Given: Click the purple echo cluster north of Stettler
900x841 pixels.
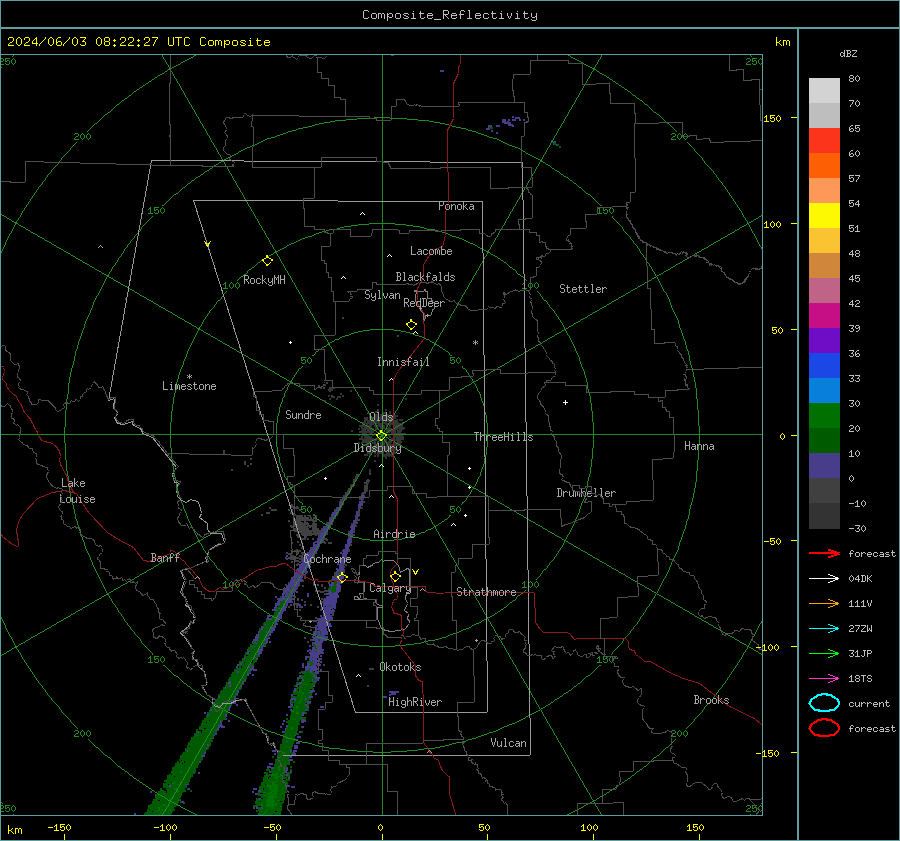Looking at the screenshot, I should [x=508, y=122].
